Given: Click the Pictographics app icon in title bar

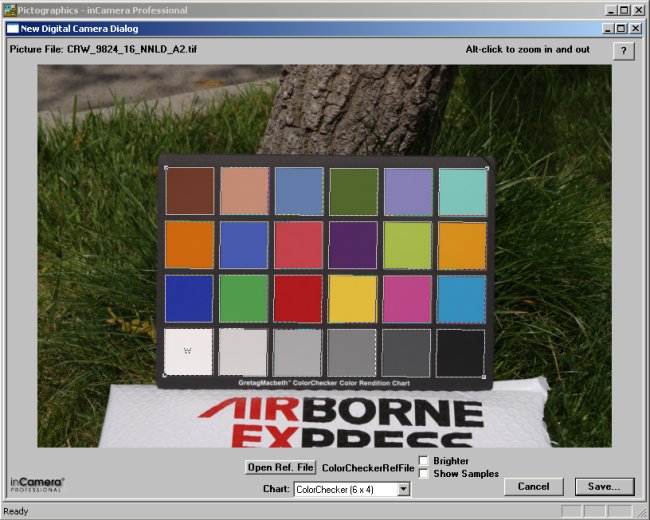Looking at the screenshot, I should pos(10,10).
